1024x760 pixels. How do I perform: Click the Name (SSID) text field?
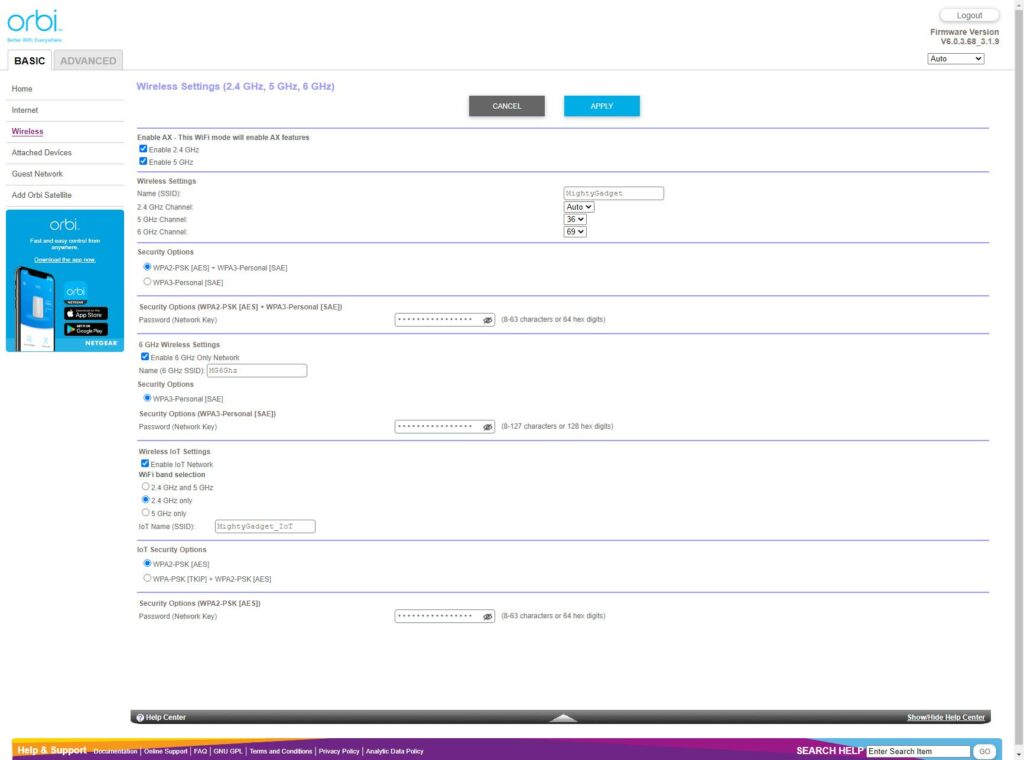coord(613,193)
